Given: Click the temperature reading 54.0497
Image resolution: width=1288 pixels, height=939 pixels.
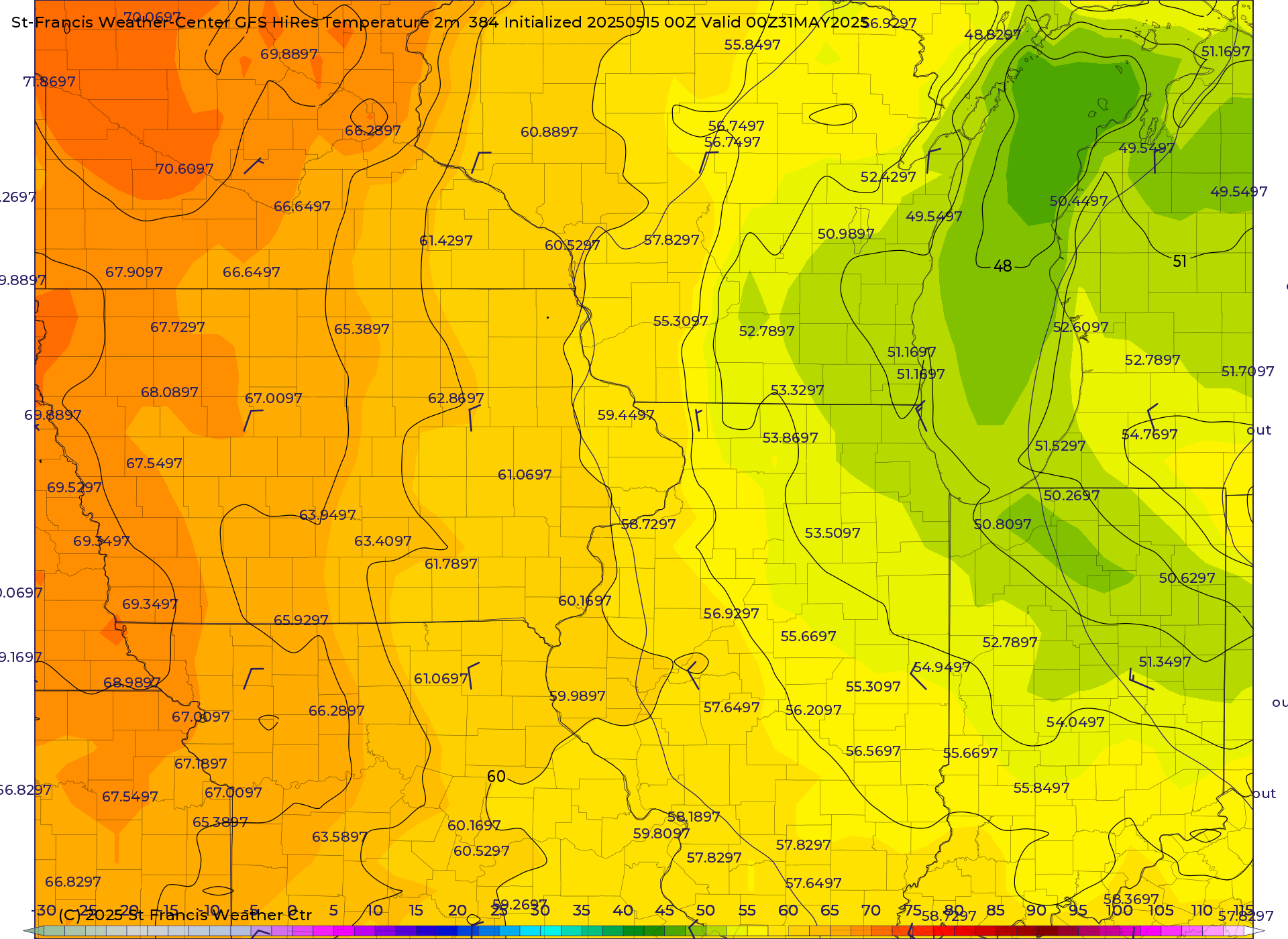Looking at the screenshot, I should point(1075,722).
